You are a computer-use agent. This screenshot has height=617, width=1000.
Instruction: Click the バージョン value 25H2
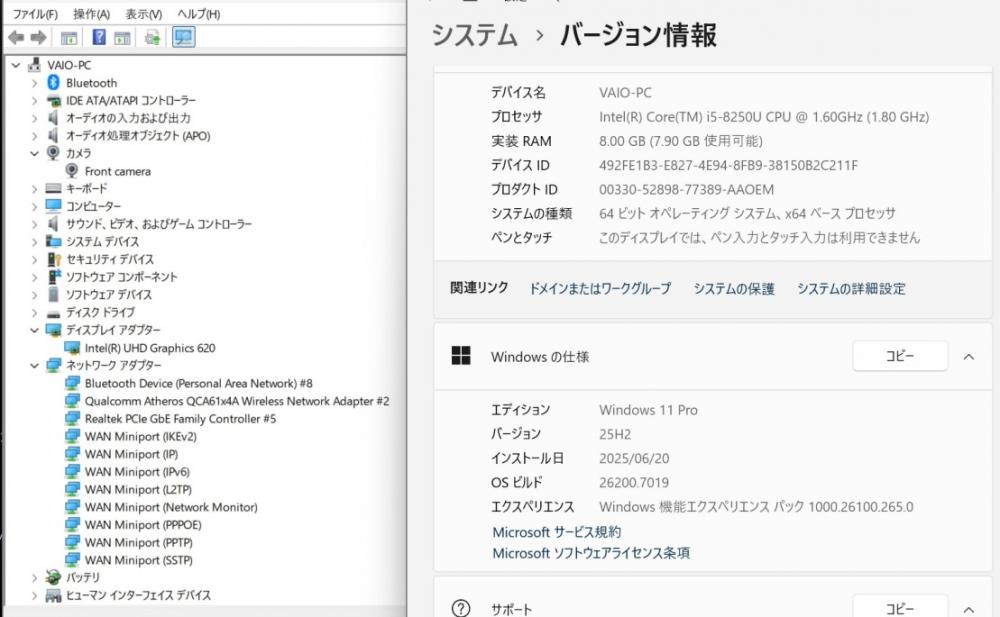[x=615, y=434]
